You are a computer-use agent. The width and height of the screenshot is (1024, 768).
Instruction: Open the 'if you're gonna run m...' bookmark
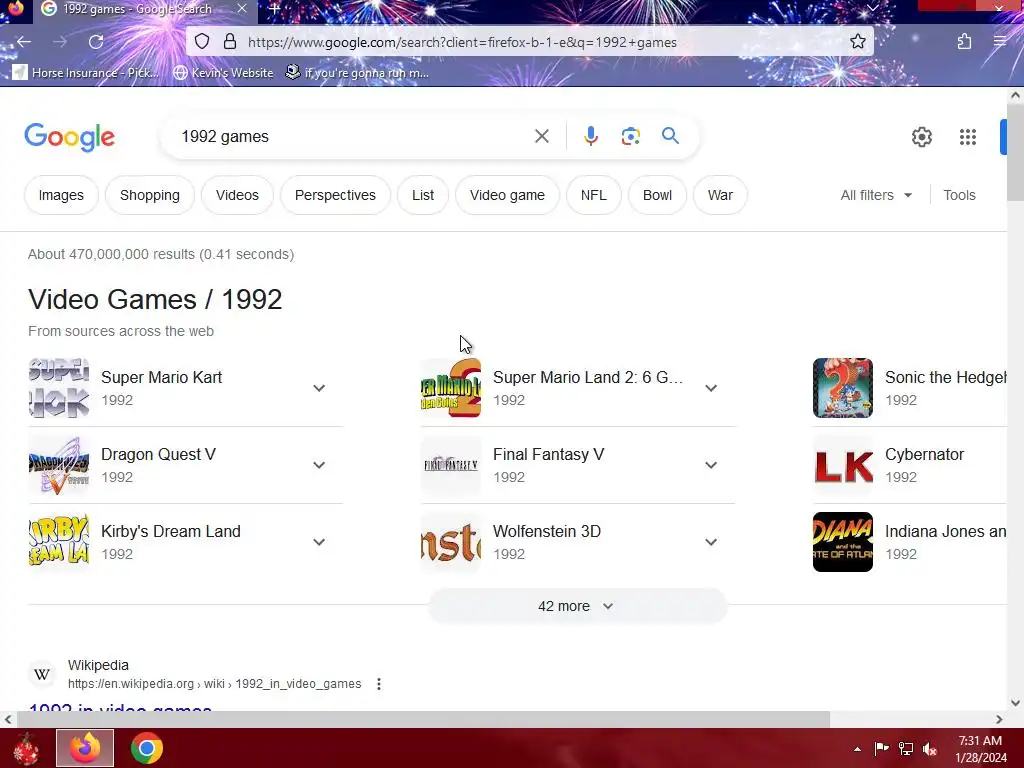(357, 72)
